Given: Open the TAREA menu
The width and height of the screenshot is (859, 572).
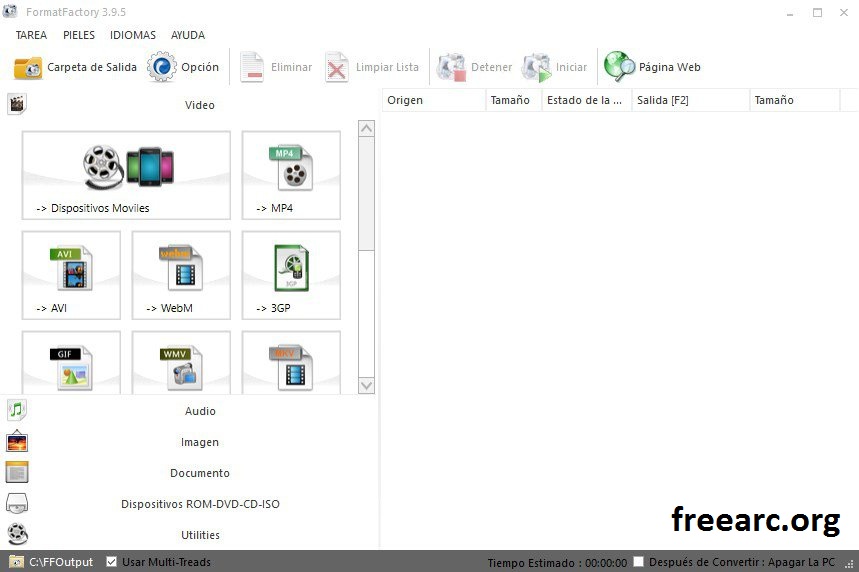Looking at the screenshot, I should 31,35.
